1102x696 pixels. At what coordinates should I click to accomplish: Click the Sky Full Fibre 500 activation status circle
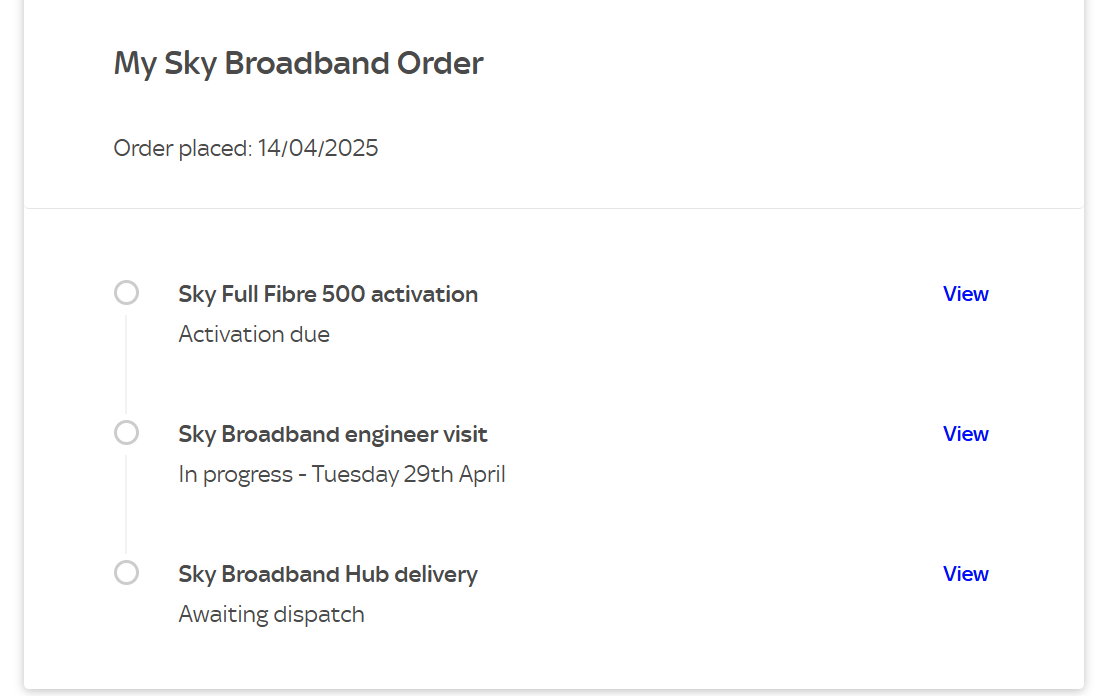[126, 292]
